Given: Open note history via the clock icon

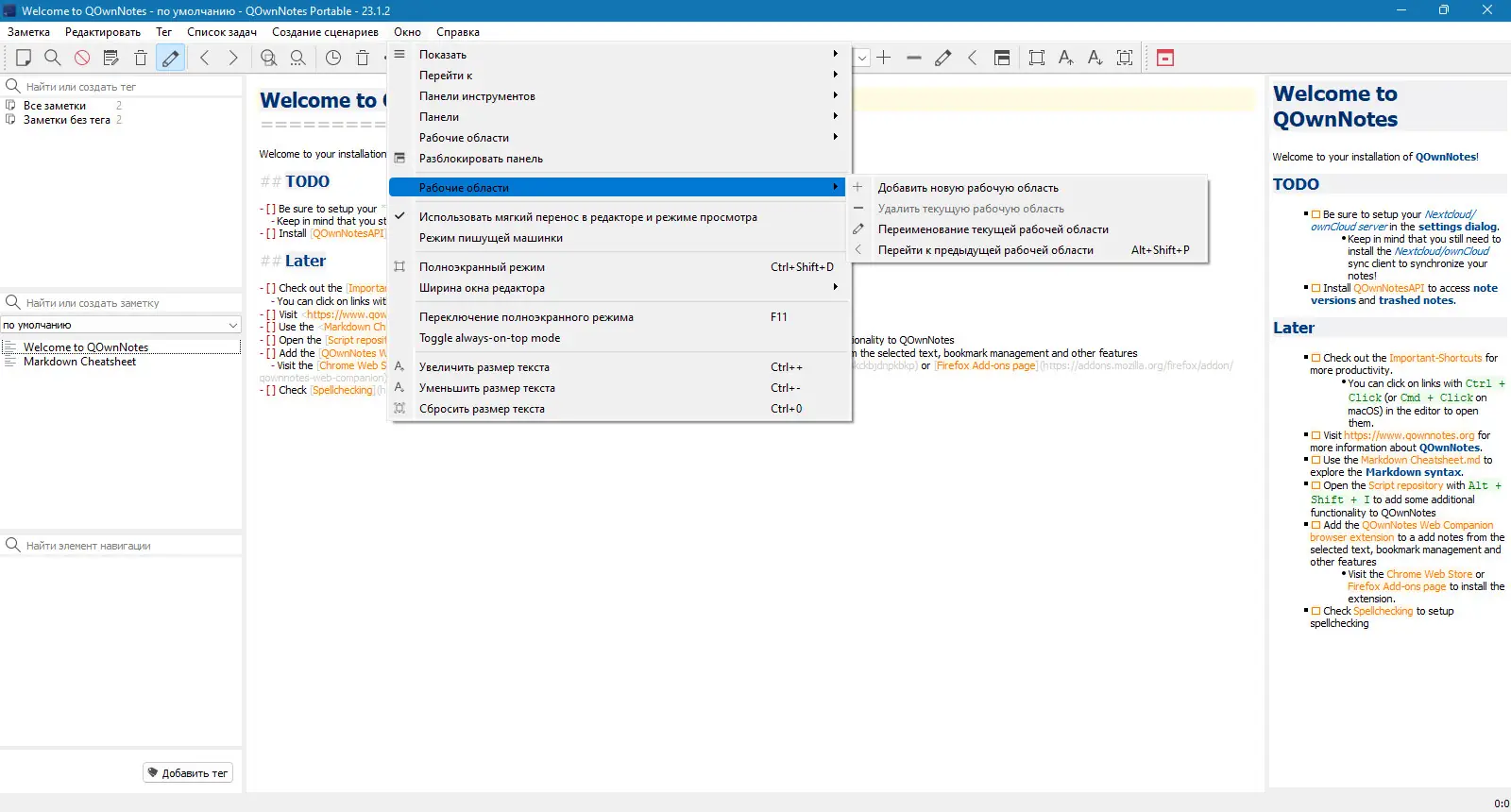Looking at the screenshot, I should coord(333,58).
